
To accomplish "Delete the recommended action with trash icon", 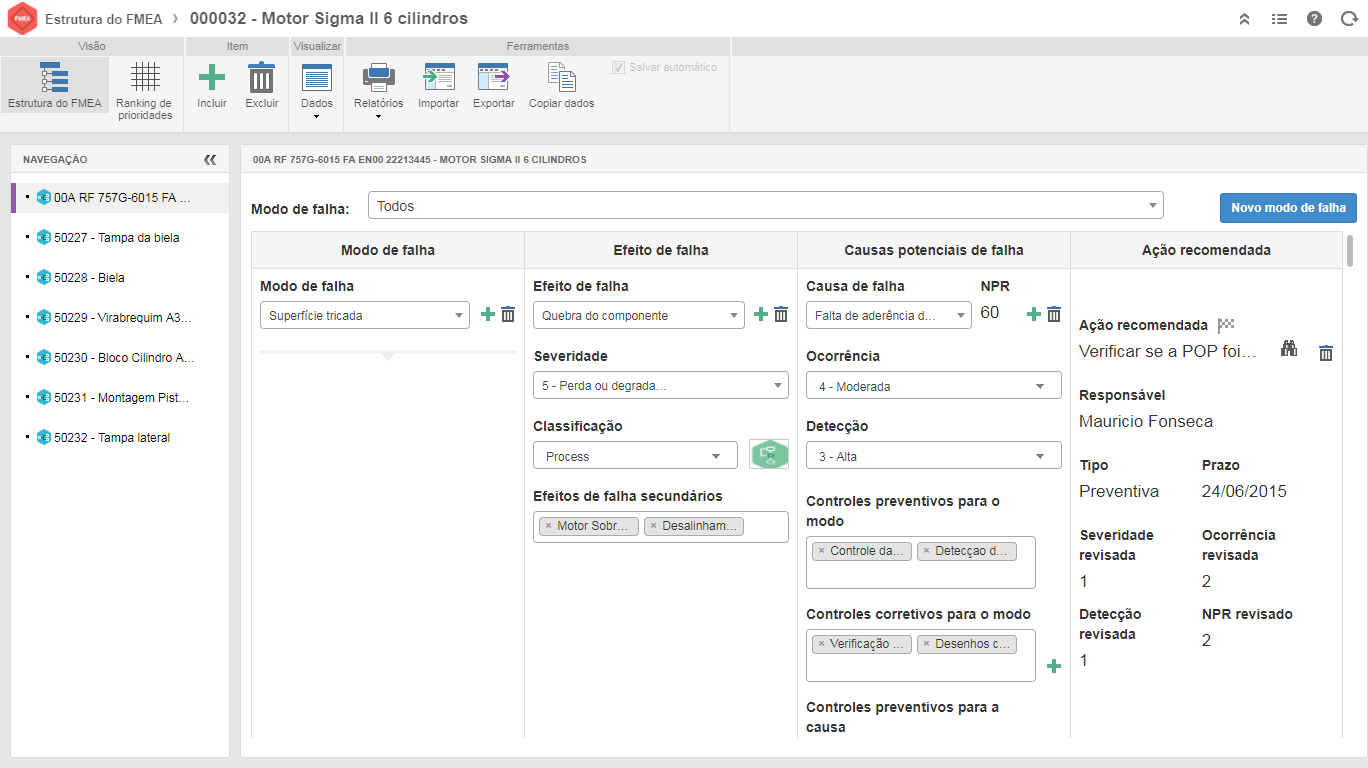I will coord(1326,352).
